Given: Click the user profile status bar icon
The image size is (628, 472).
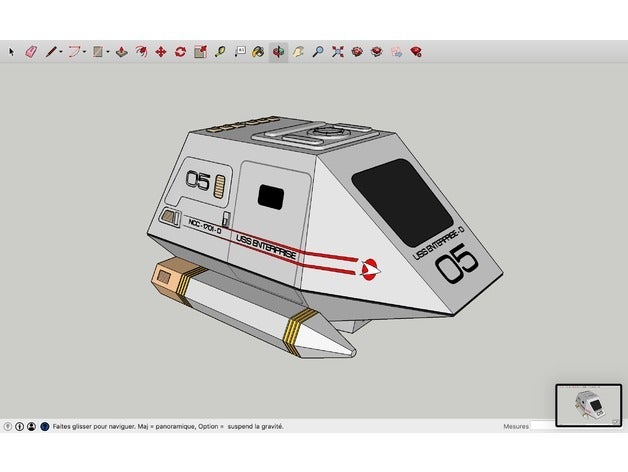Looking at the screenshot, I should pyautogui.click(x=32, y=427).
